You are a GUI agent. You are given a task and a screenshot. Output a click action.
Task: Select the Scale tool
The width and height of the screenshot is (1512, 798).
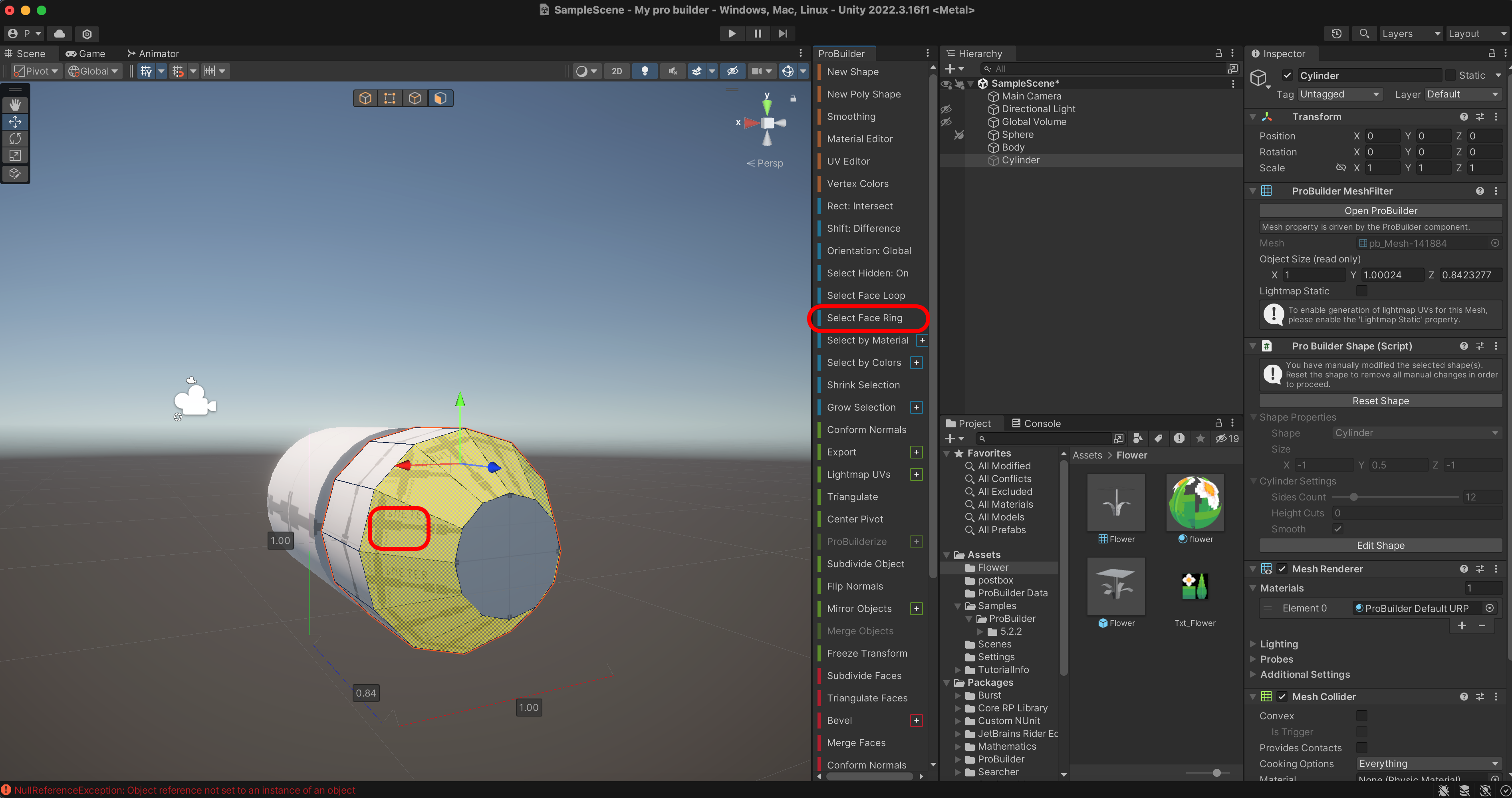[15, 156]
